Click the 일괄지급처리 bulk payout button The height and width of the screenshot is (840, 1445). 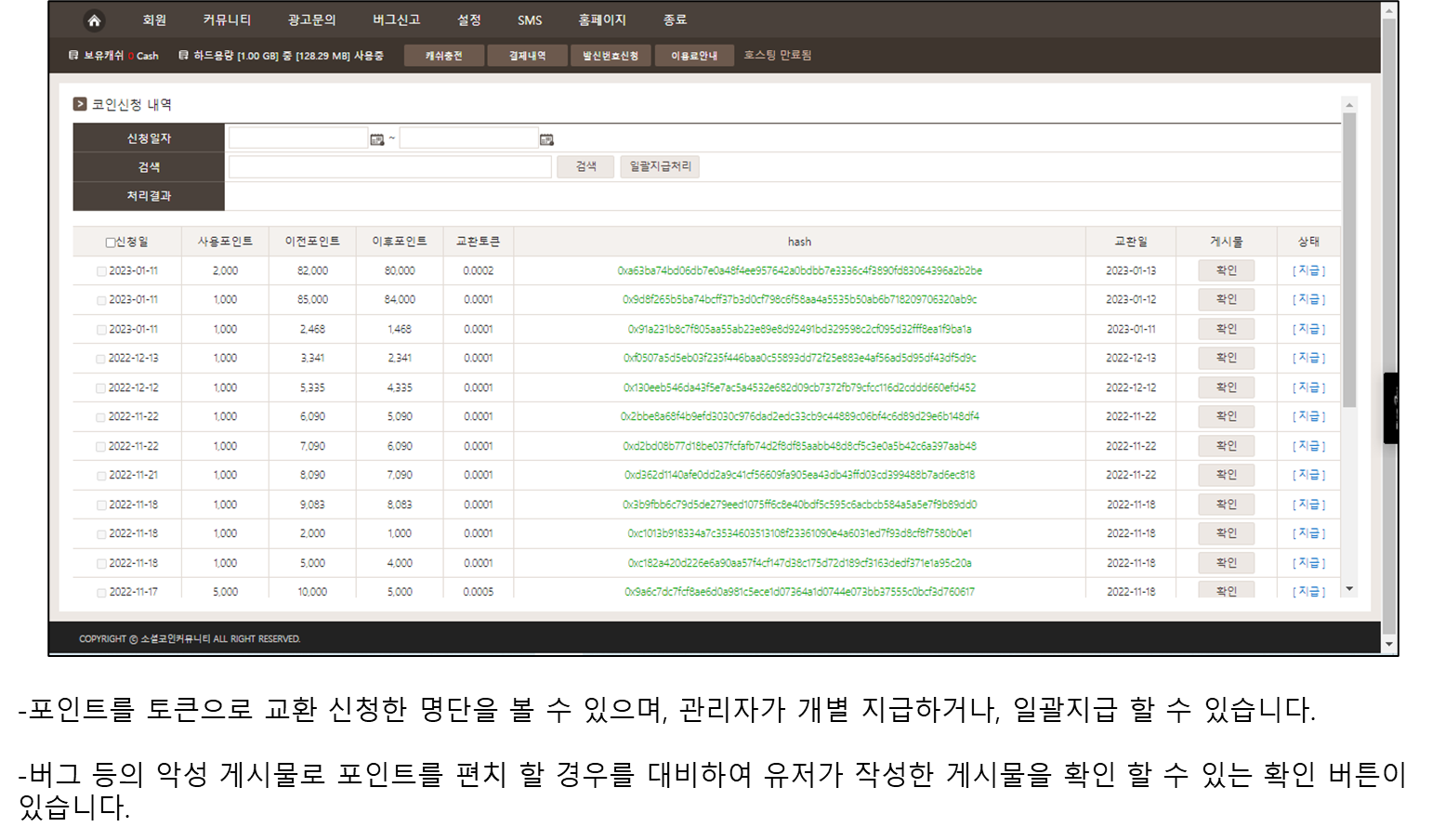660,166
